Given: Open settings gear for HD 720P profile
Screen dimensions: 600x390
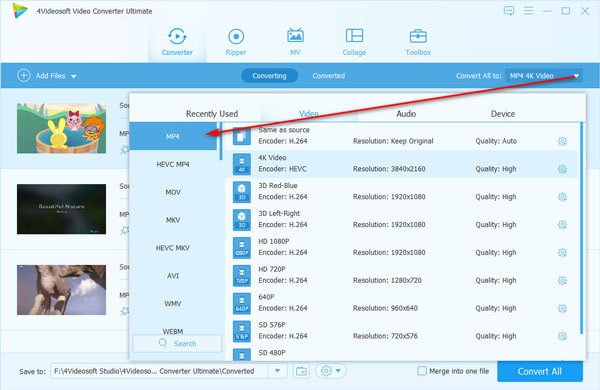Looking at the screenshot, I should pos(562,281).
